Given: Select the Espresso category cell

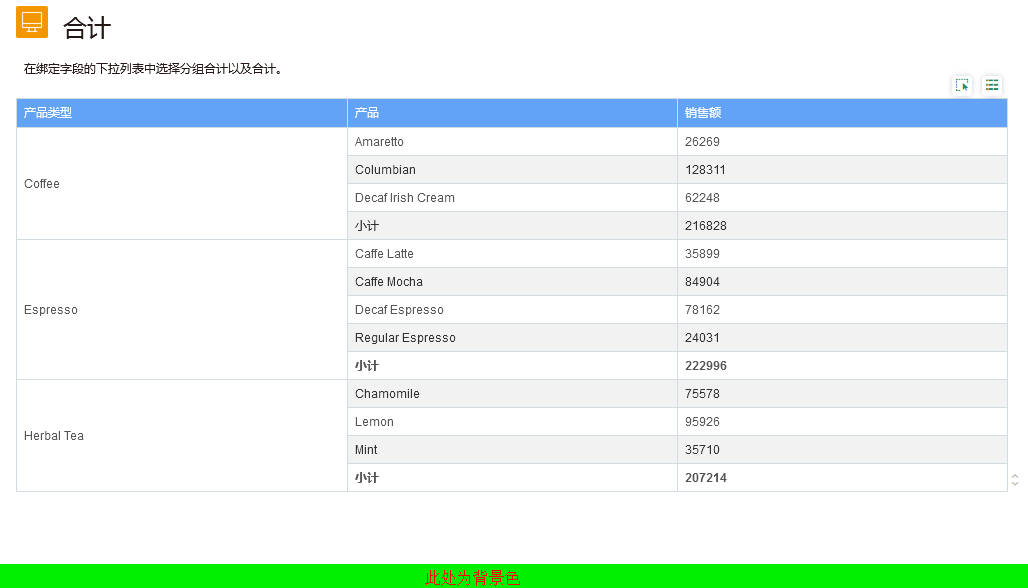Looking at the screenshot, I should tap(50, 310).
